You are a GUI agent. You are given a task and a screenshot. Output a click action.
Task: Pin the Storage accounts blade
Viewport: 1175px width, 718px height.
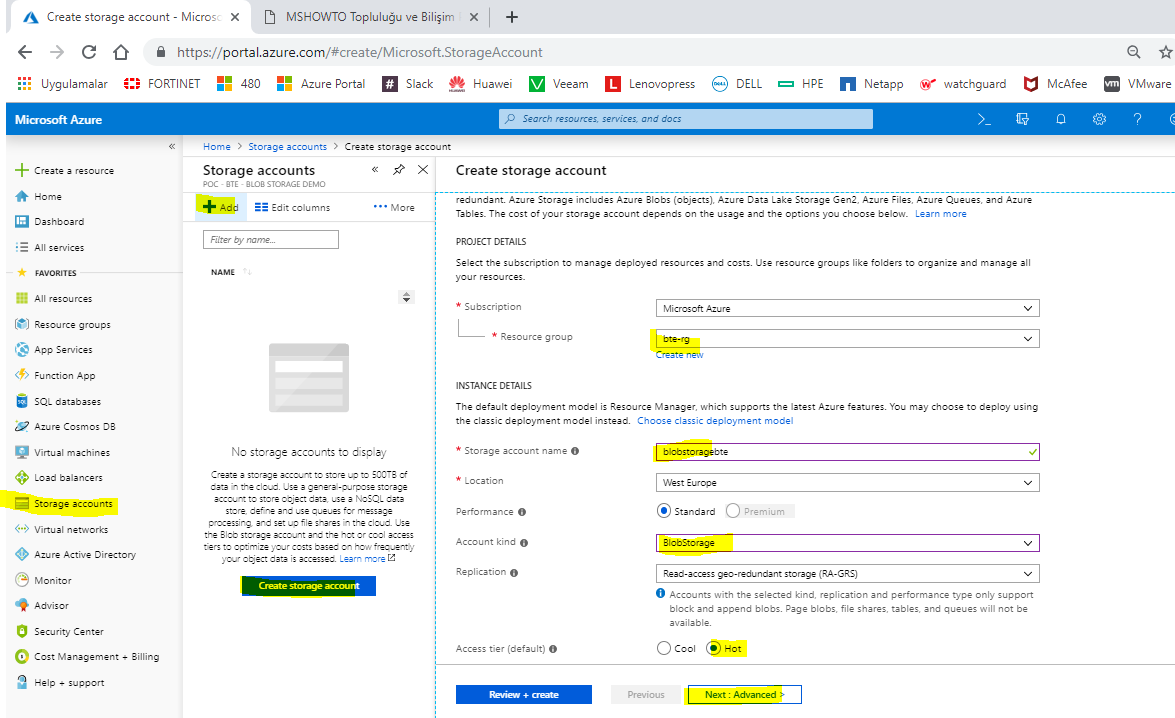399,169
